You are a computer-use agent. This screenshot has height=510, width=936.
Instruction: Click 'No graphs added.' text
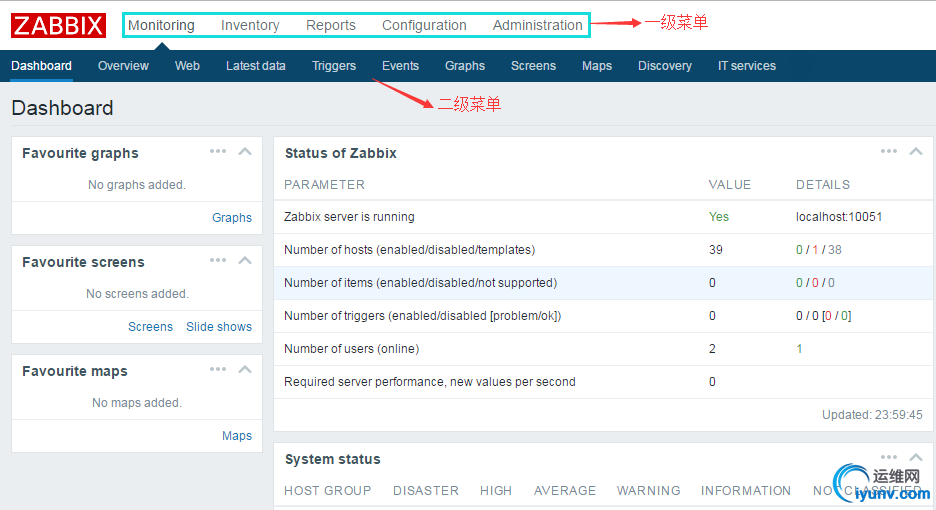137,185
